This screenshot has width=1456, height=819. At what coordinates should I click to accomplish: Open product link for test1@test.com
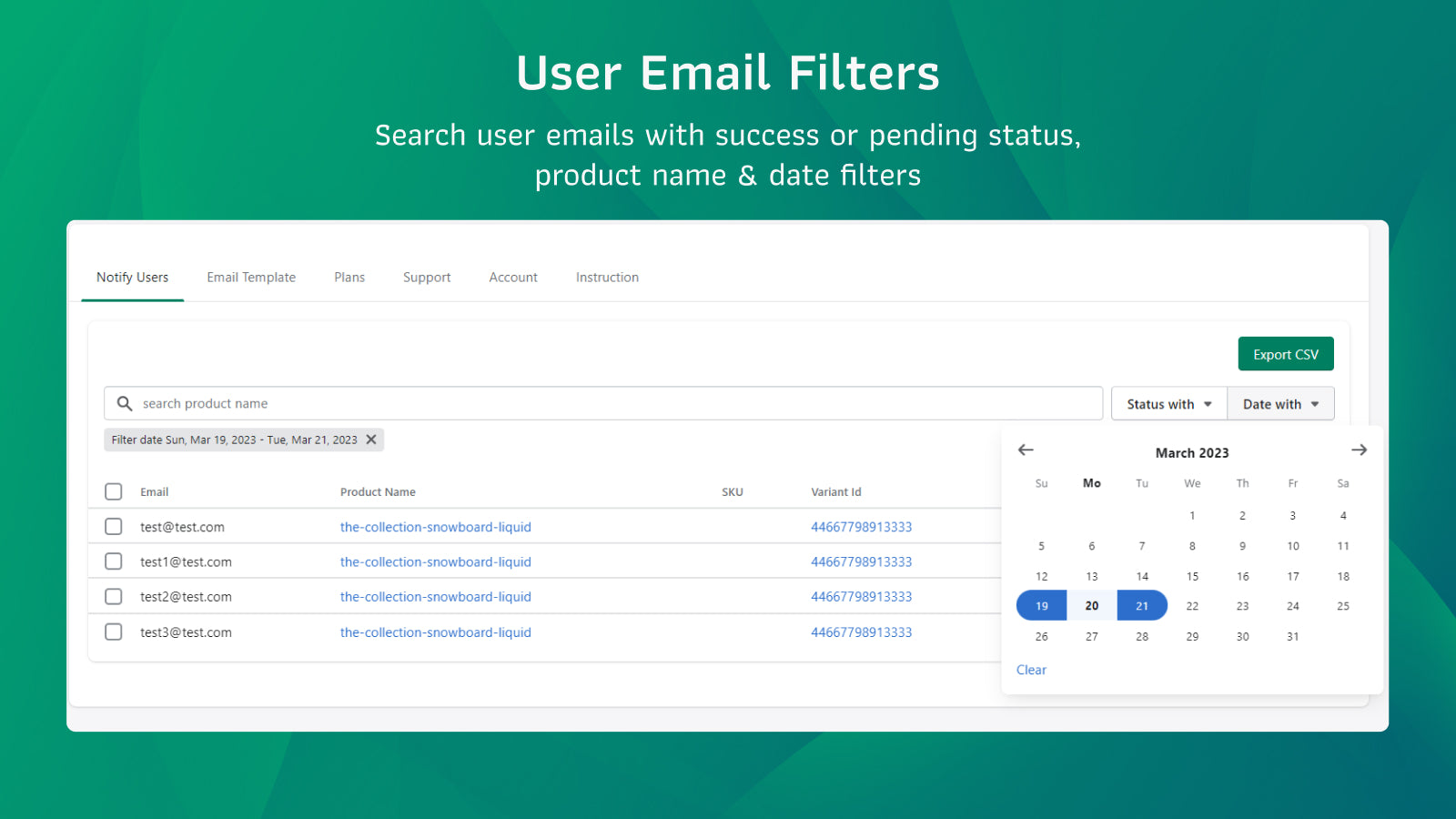pos(435,562)
